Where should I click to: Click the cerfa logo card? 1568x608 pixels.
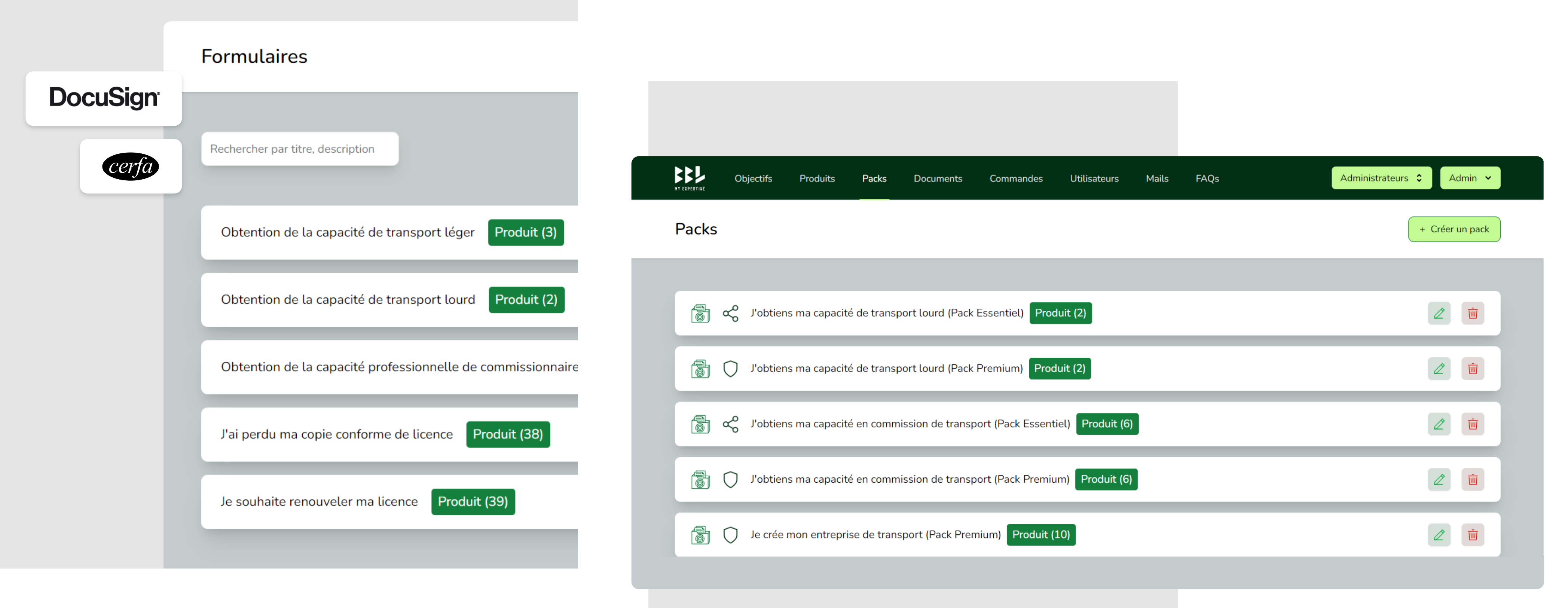[130, 166]
